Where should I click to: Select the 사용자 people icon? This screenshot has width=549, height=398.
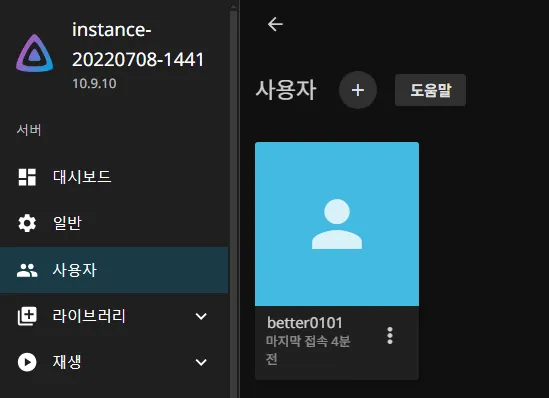[27, 270]
